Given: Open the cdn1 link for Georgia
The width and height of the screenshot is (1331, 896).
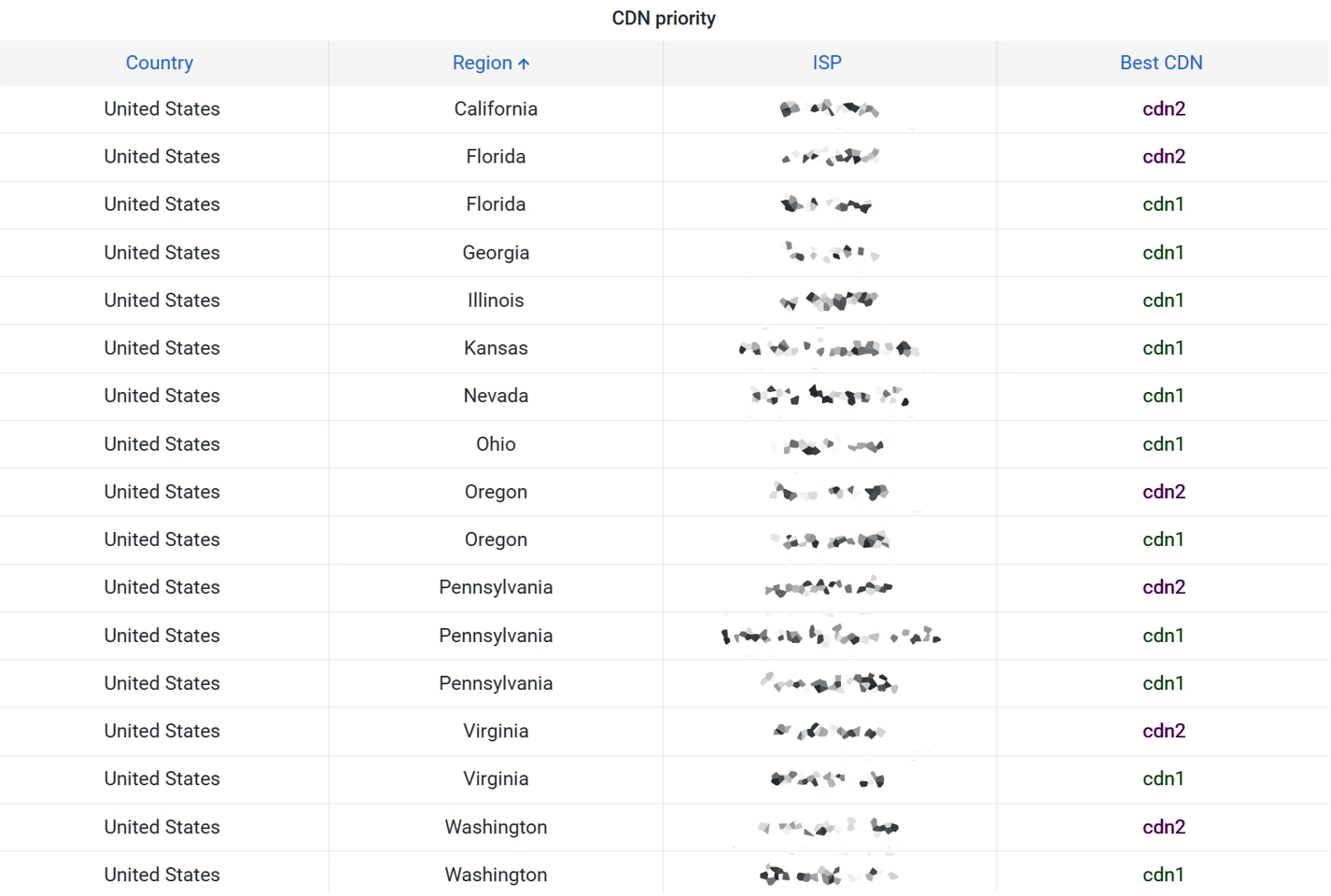Looking at the screenshot, I should pyautogui.click(x=1164, y=252).
